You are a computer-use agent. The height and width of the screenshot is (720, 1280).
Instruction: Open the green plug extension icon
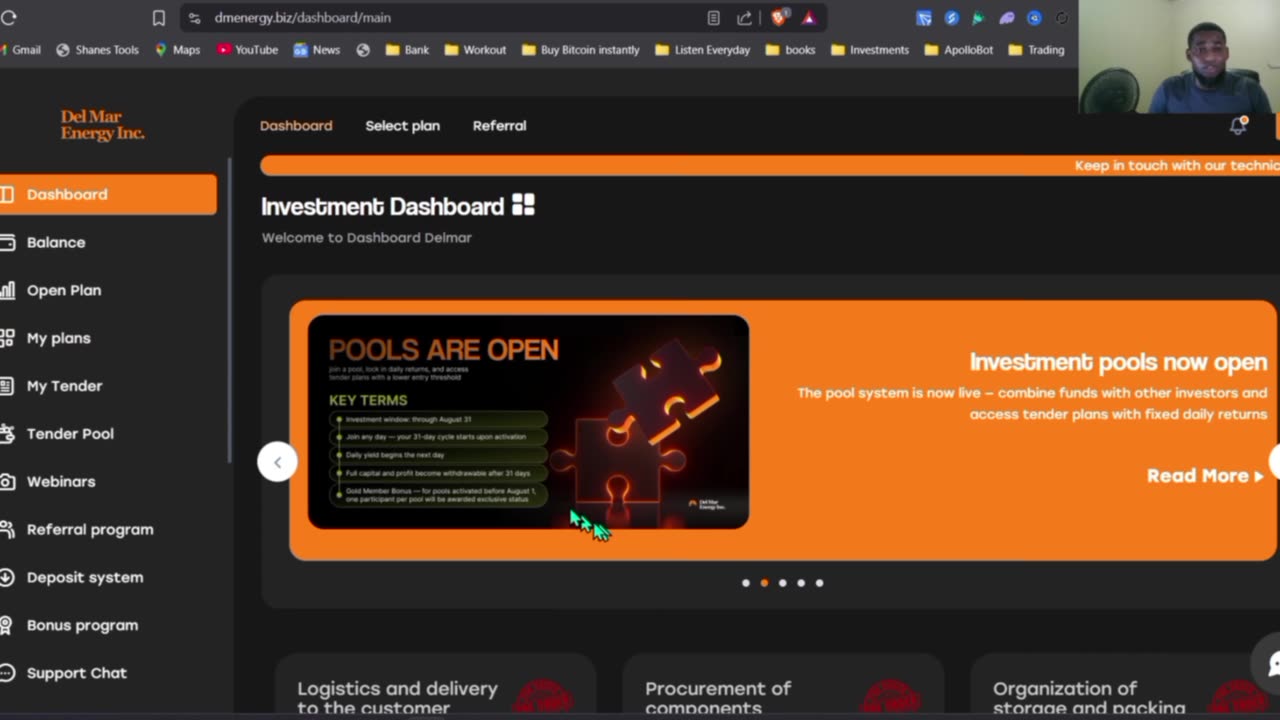(978, 18)
